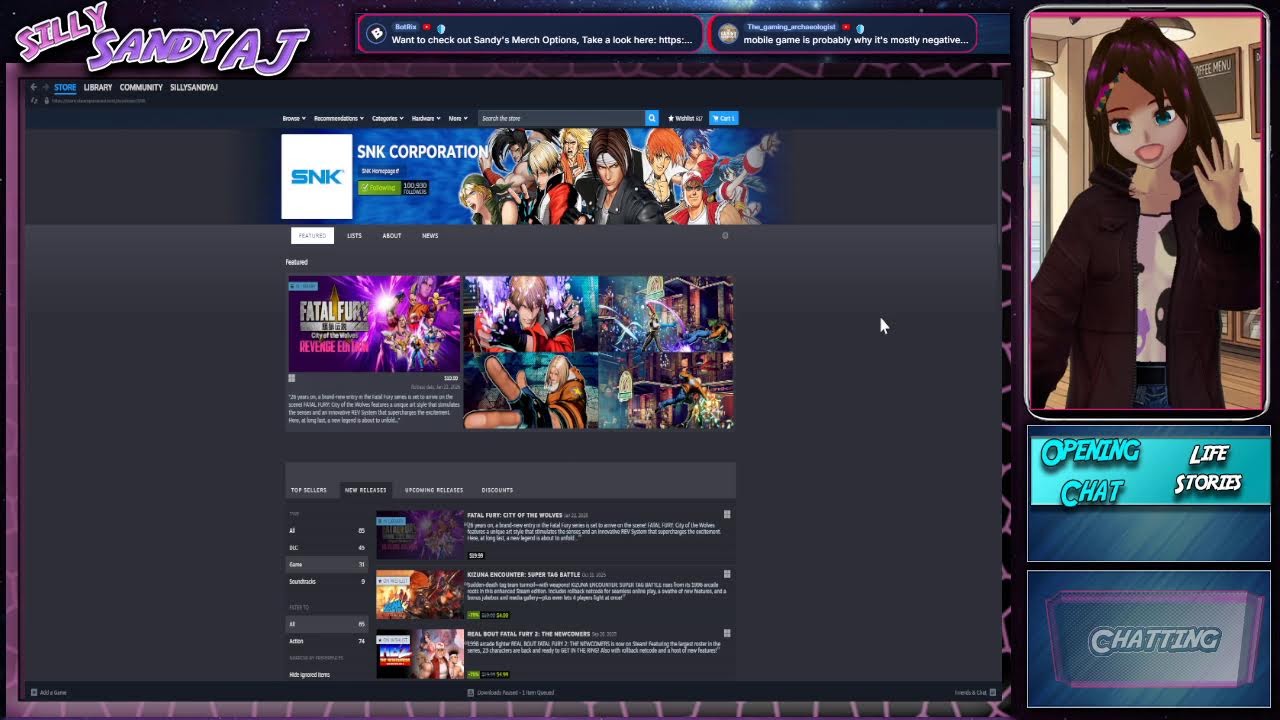Open the downloads paused status
This screenshot has height=720, width=1280.
(x=511, y=692)
